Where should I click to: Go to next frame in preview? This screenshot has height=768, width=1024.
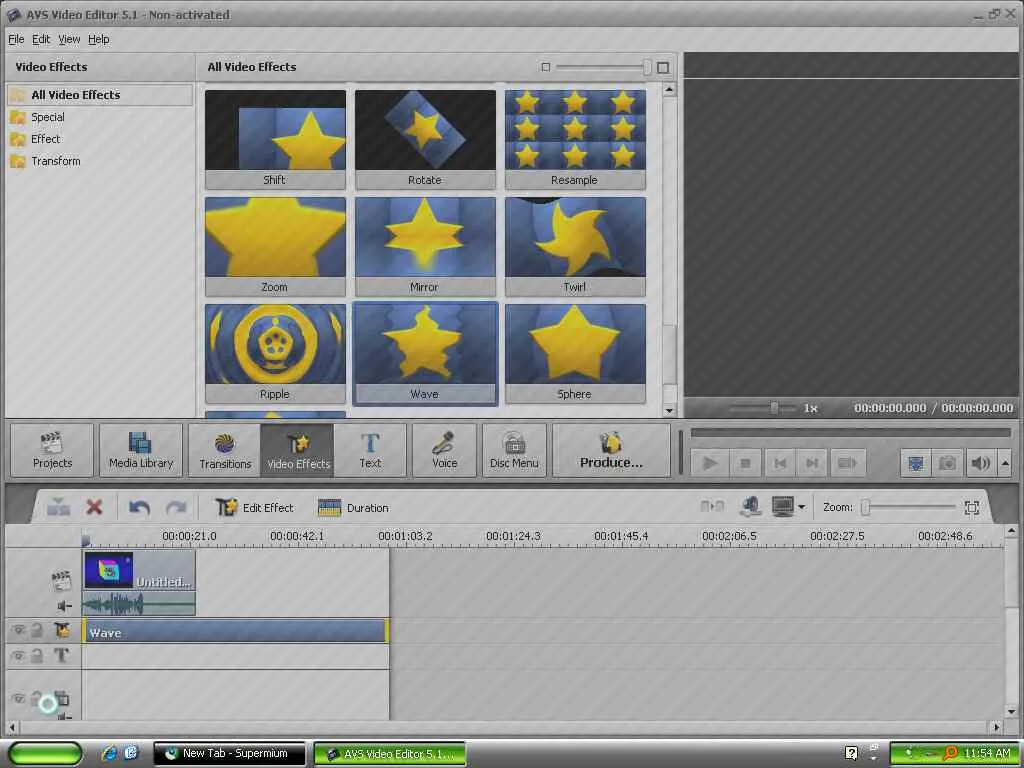coord(812,463)
